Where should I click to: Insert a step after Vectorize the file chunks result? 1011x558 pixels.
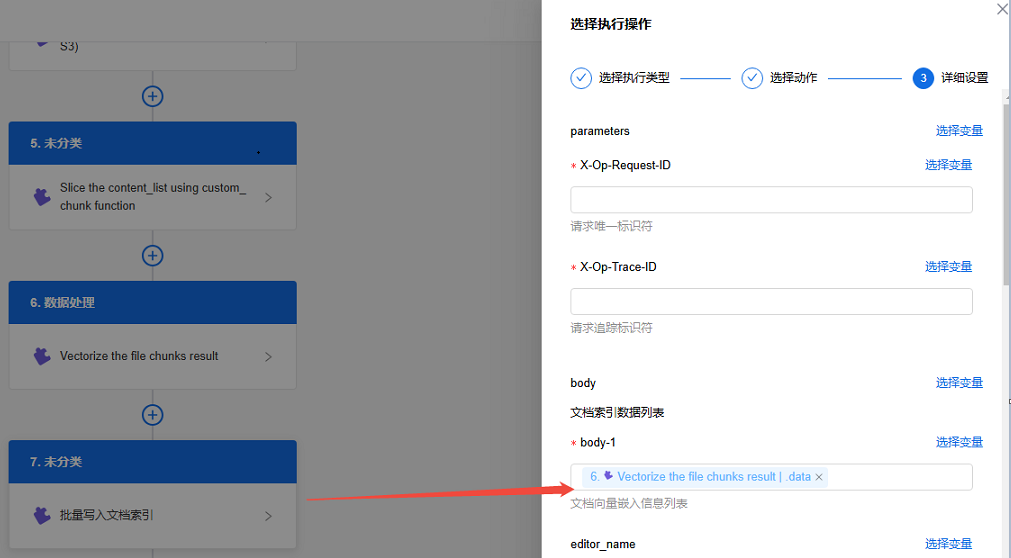point(152,415)
